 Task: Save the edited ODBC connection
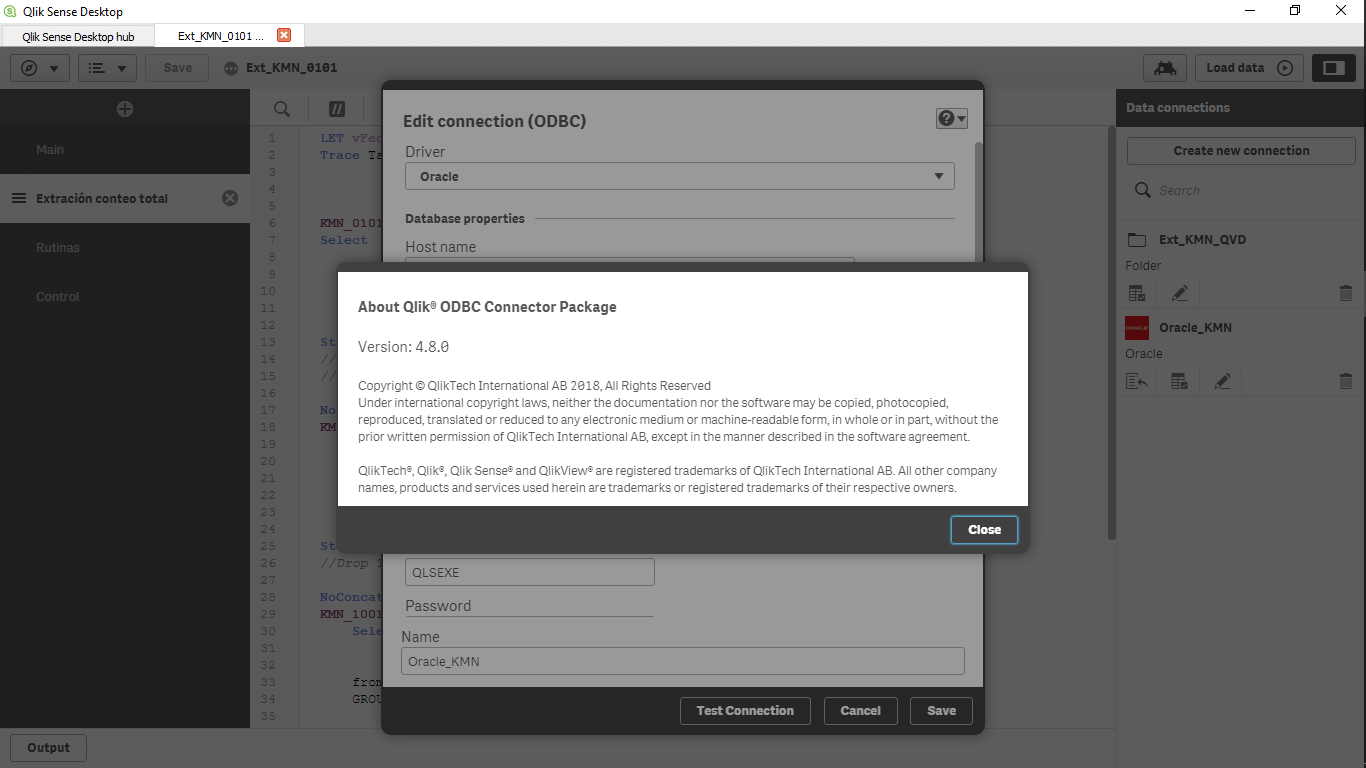click(941, 711)
